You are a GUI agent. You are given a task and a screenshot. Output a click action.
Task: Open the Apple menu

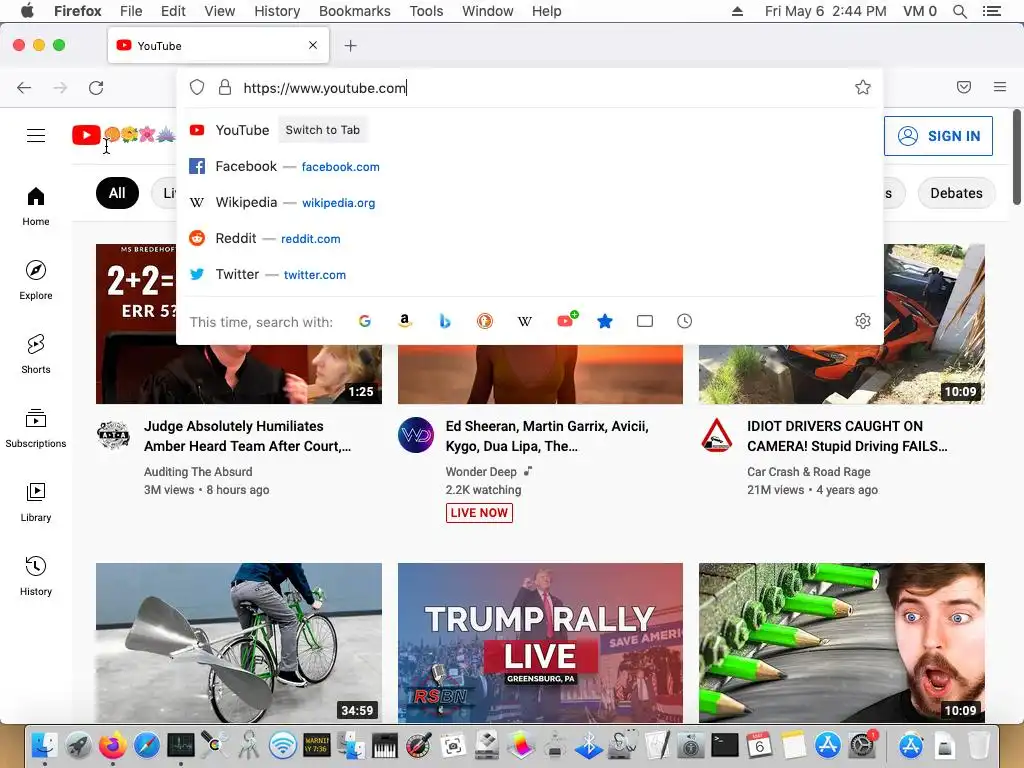27,11
